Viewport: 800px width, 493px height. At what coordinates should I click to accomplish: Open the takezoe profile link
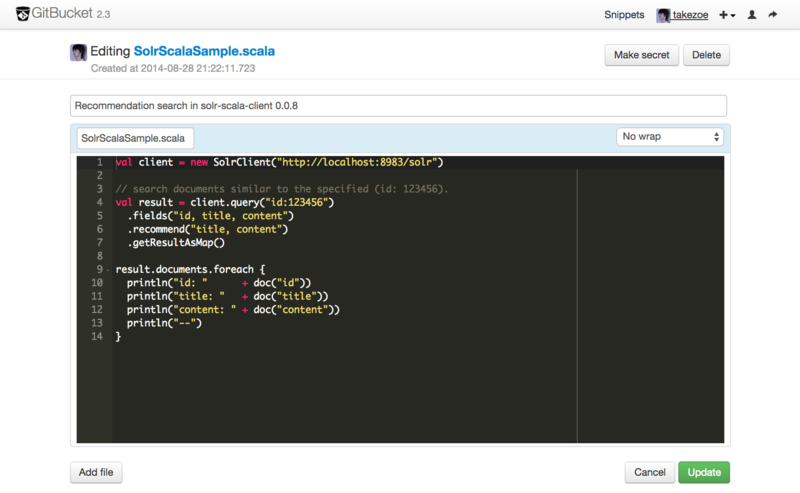tap(690, 15)
